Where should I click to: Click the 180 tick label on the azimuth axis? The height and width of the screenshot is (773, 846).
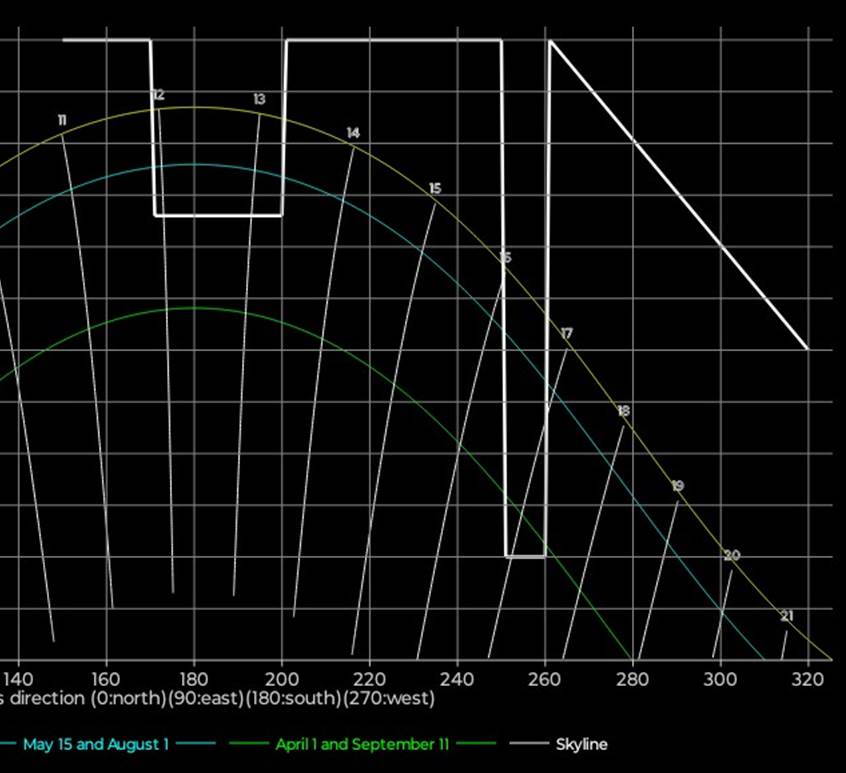point(193,677)
